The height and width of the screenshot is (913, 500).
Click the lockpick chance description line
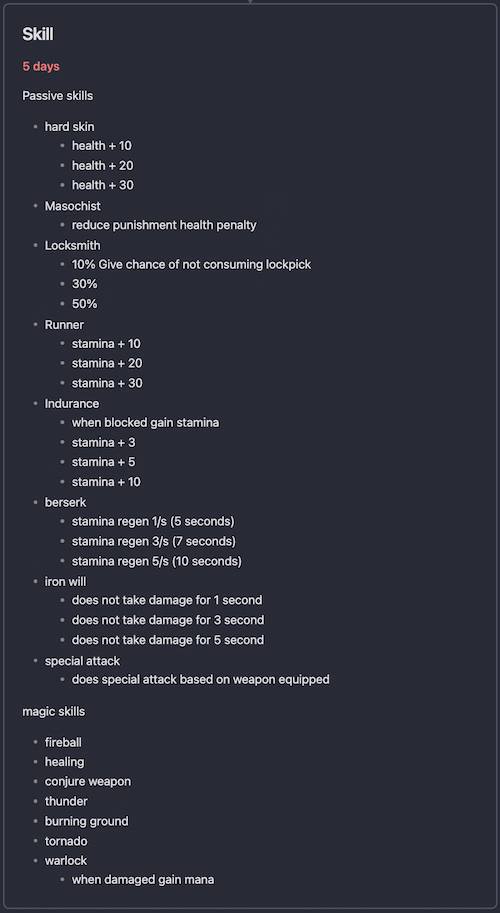[x=192, y=264]
